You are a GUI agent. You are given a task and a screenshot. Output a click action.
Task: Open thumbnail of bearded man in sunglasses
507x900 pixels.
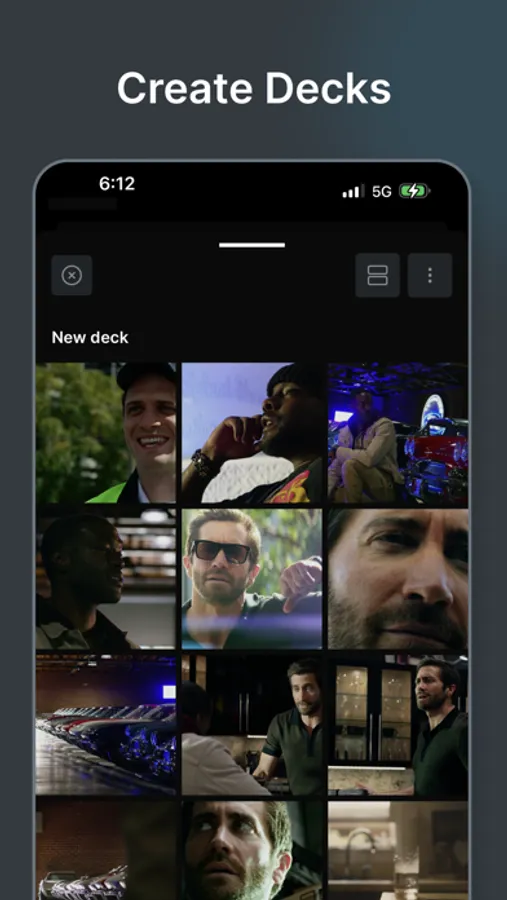(x=252, y=579)
